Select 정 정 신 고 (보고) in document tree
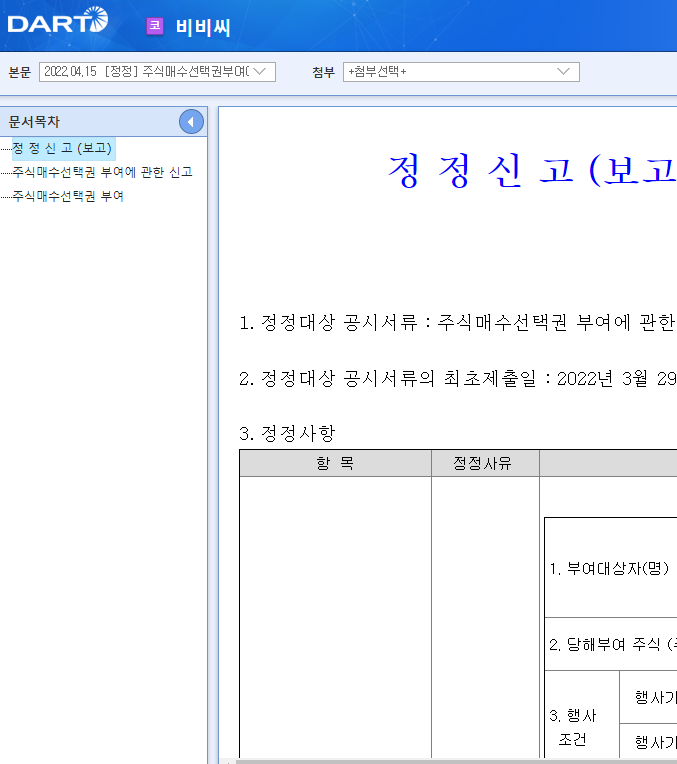Screen dimensions: 677x764 click(x=62, y=148)
